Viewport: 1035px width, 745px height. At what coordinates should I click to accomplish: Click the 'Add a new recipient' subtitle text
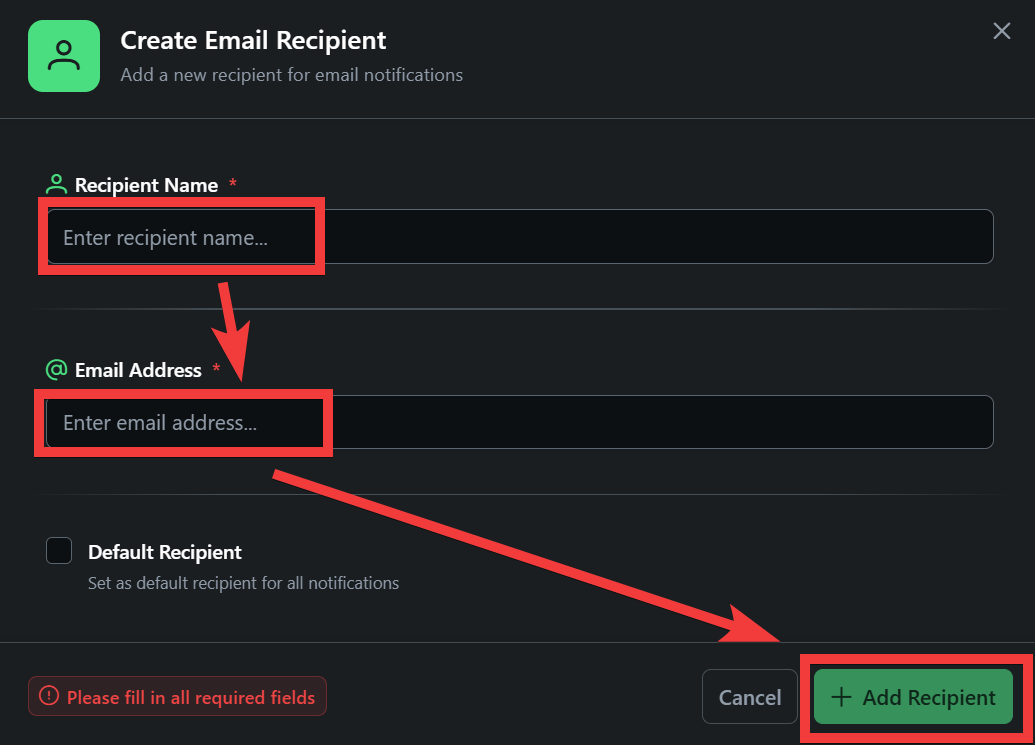[291, 75]
